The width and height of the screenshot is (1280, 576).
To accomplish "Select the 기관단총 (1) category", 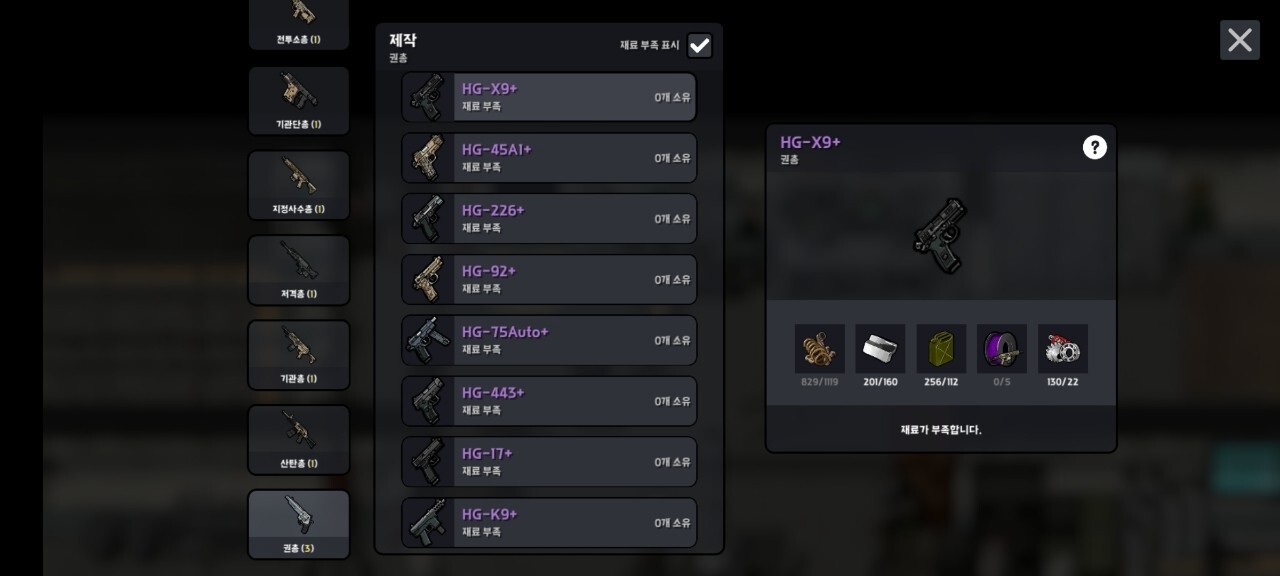I will tap(299, 101).
